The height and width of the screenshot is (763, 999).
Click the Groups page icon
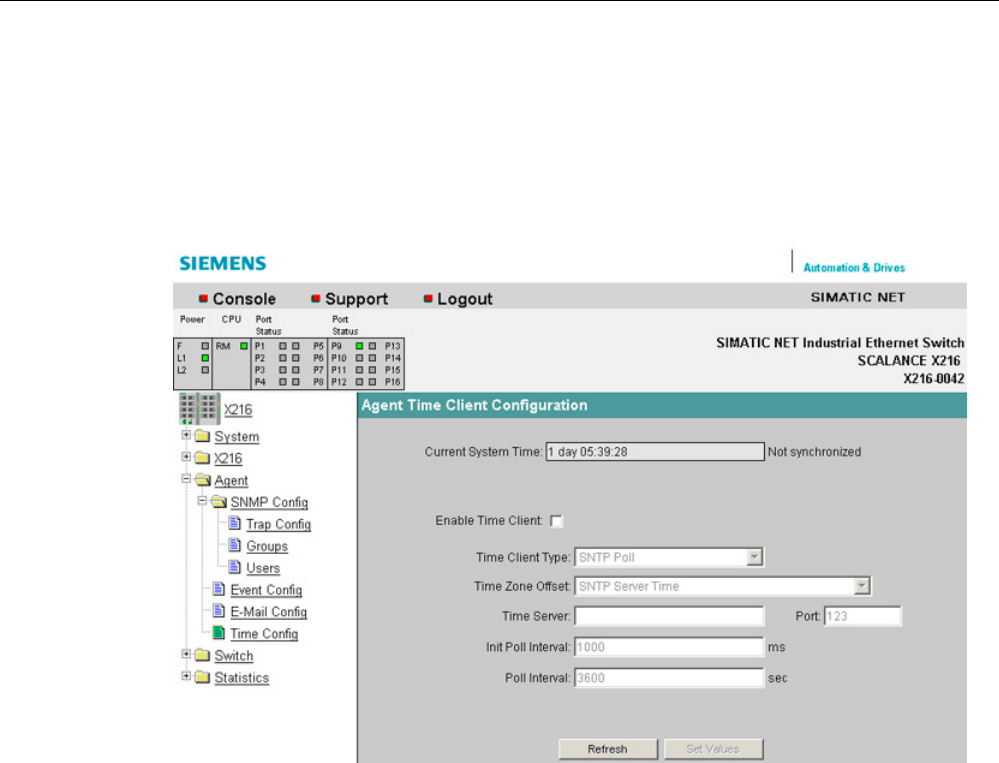(x=234, y=545)
